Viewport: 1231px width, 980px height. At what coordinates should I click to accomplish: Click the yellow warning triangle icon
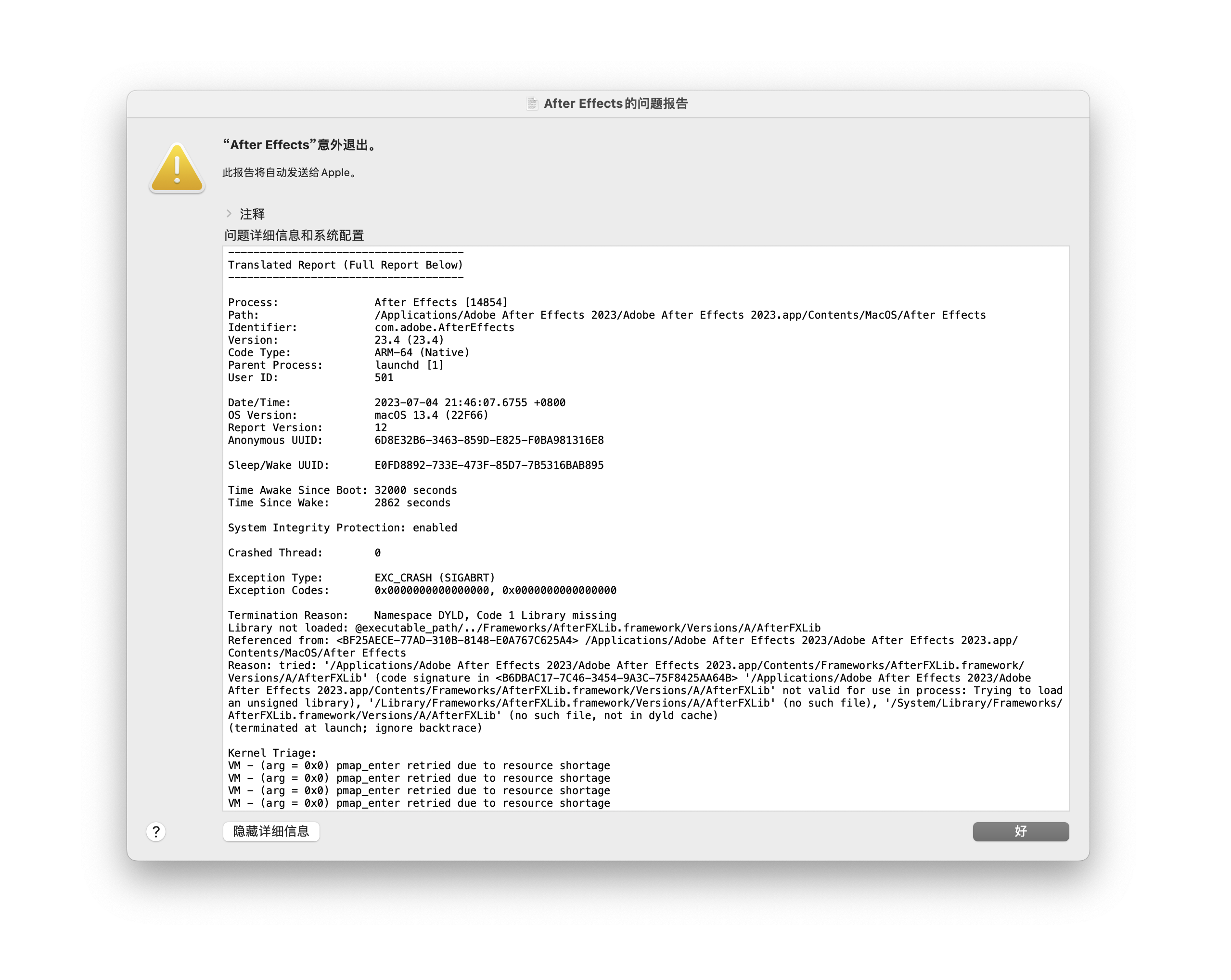pyautogui.click(x=177, y=168)
